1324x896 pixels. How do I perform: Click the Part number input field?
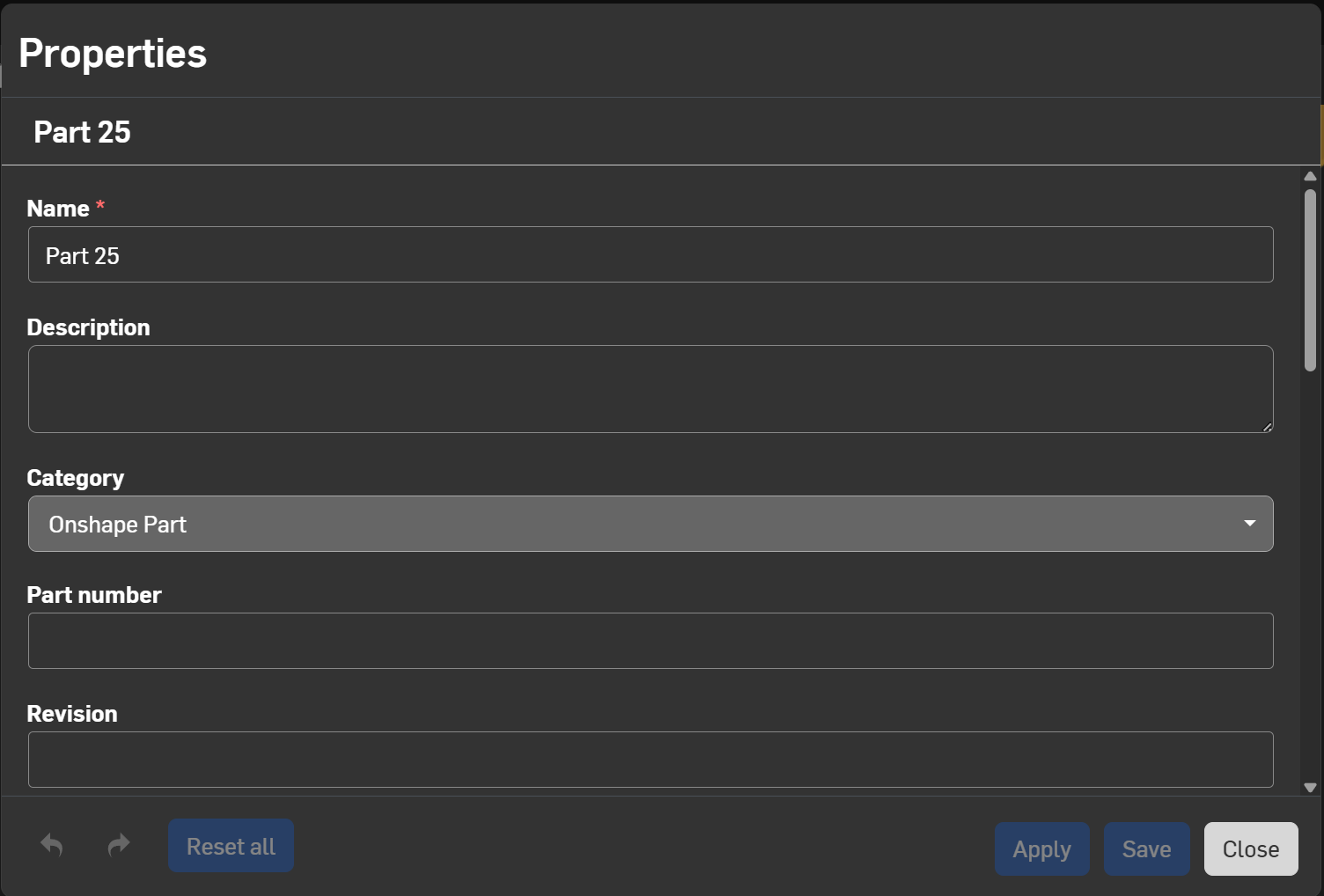(650, 641)
